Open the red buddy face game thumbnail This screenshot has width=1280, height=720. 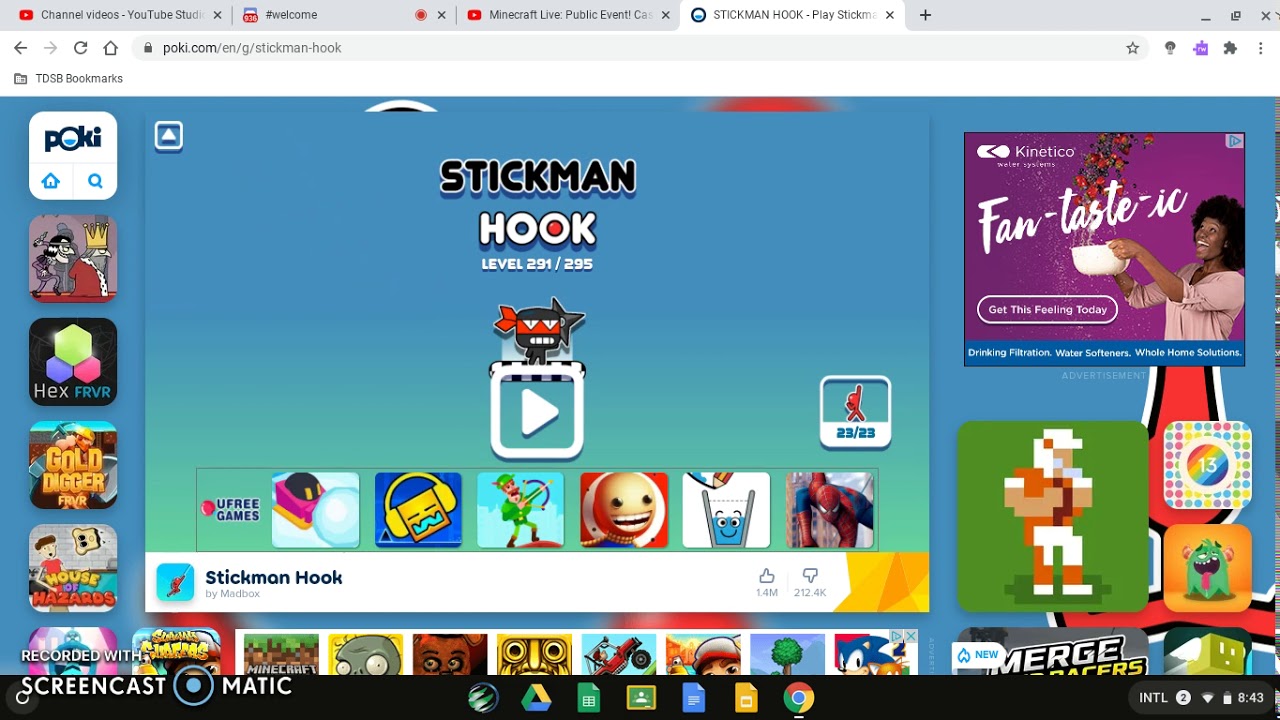tap(624, 510)
